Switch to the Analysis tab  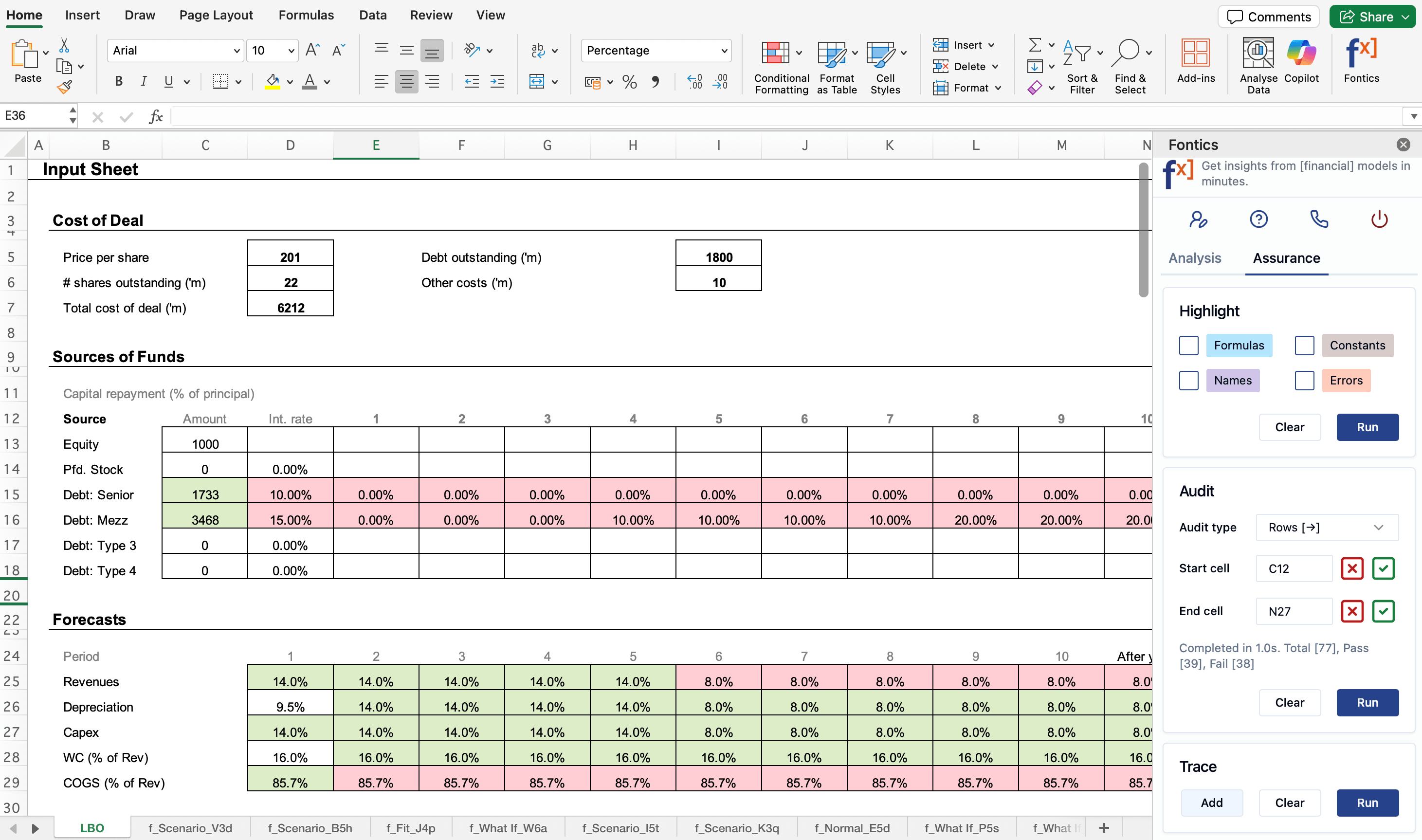pyautogui.click(x=1195, y=258)
